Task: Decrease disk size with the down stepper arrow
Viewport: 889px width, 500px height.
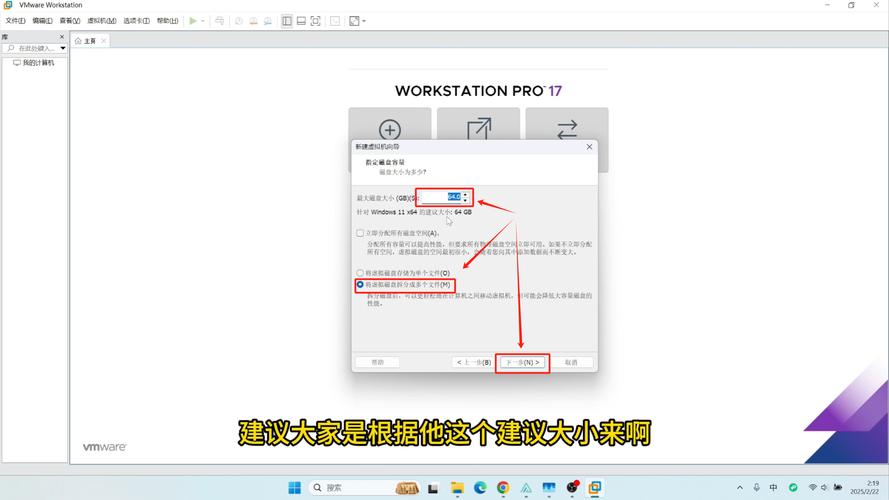Action: click(465, 200)
